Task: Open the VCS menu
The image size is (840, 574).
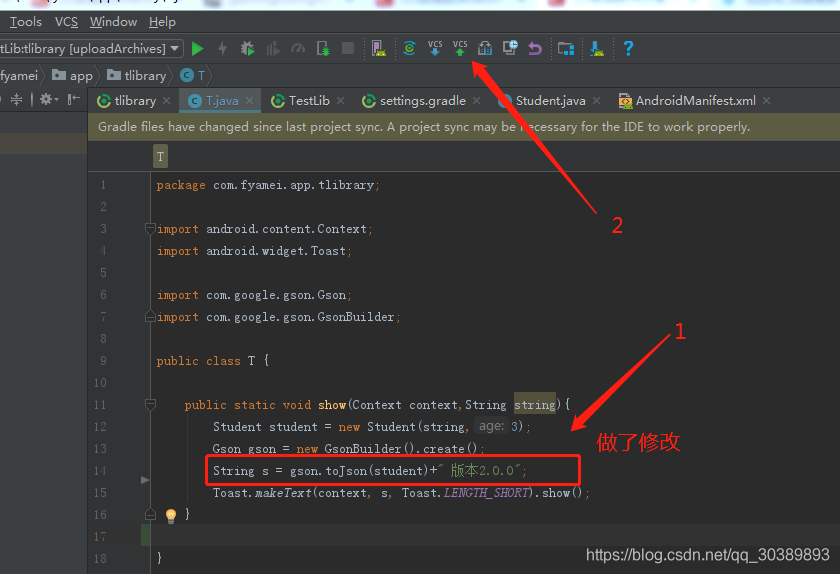Action: click(x=66, y=22)
